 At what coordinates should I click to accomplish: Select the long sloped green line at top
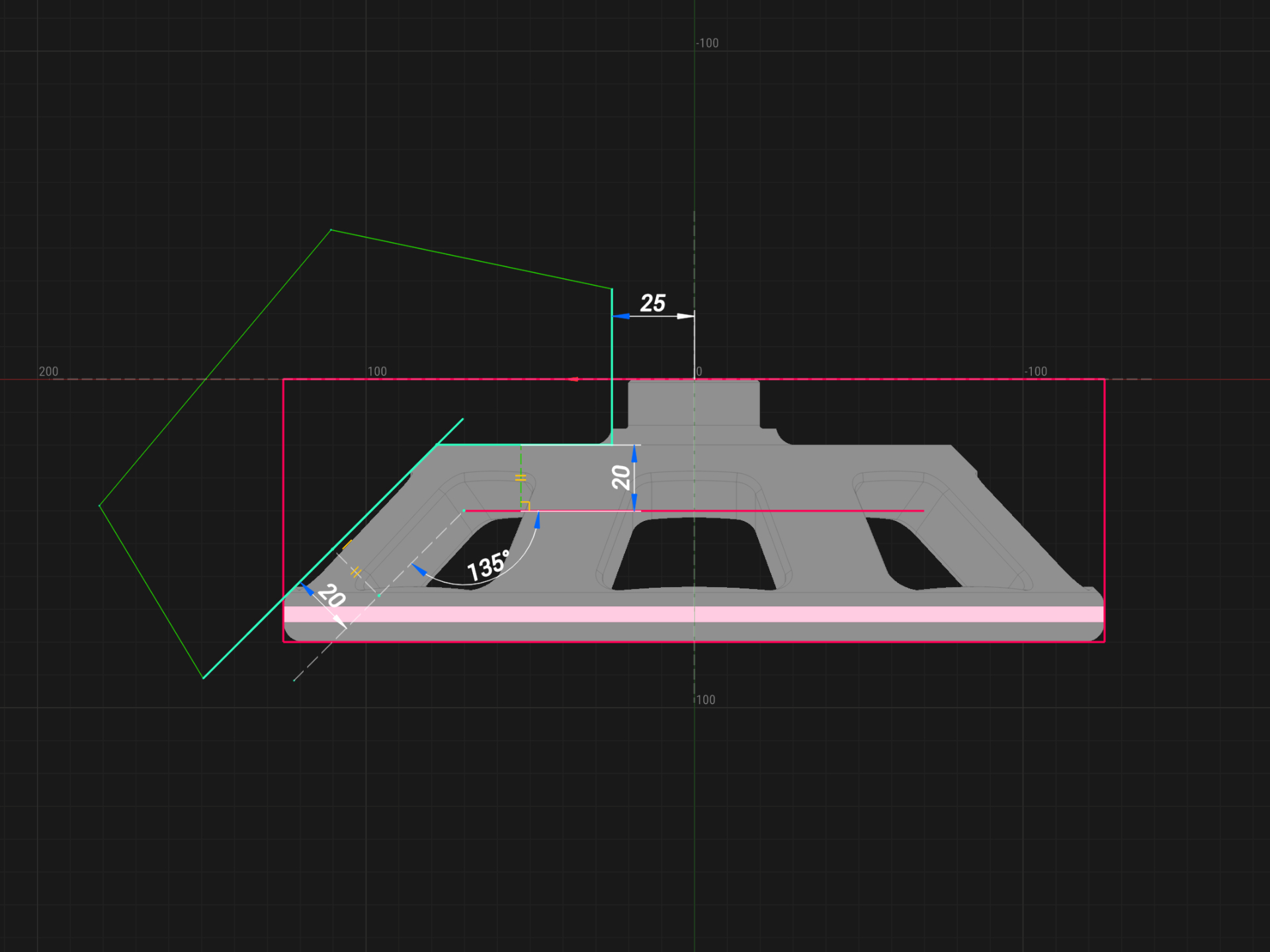(x=471, y=259)
